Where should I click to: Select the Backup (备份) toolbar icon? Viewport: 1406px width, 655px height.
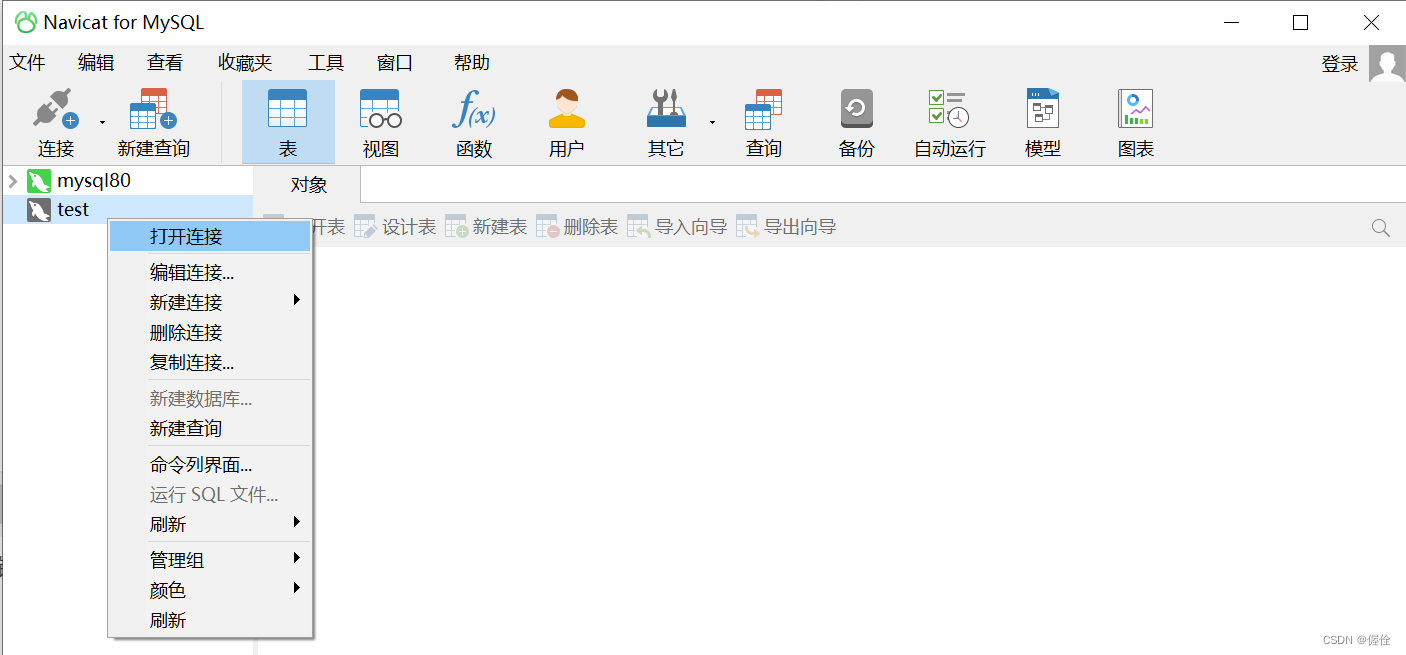click(857, 109)
